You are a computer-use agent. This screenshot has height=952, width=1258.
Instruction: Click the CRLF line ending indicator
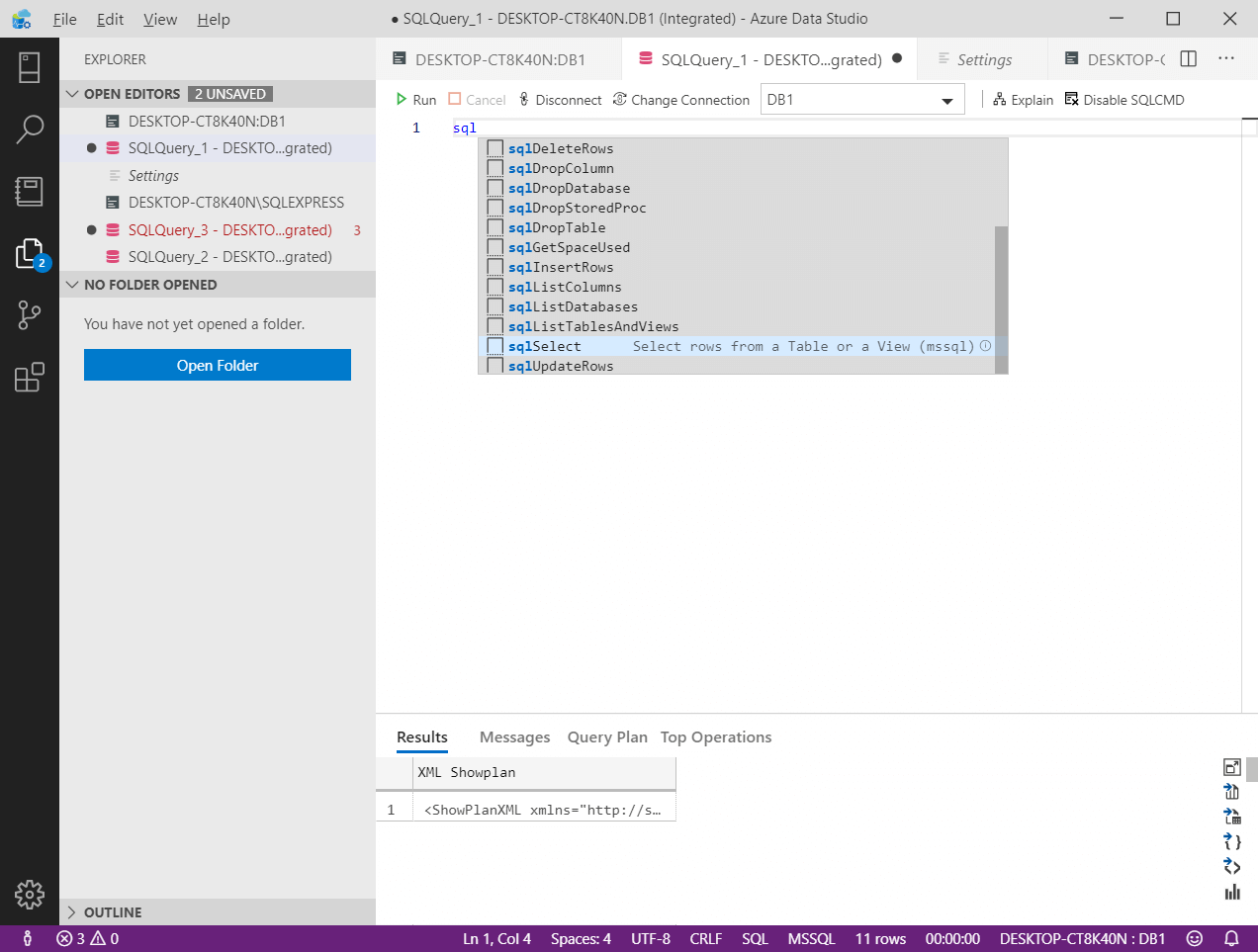tap(705, 938)
